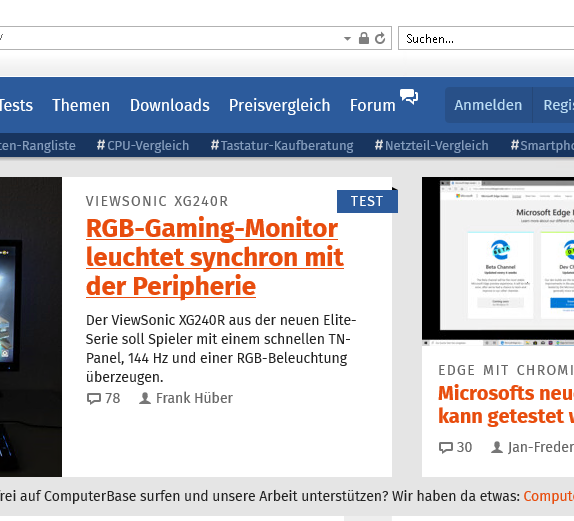The image size is (574, 521).
Task: Click the 30 comments count
Action: pyautogui.click(x=465, y=447)
